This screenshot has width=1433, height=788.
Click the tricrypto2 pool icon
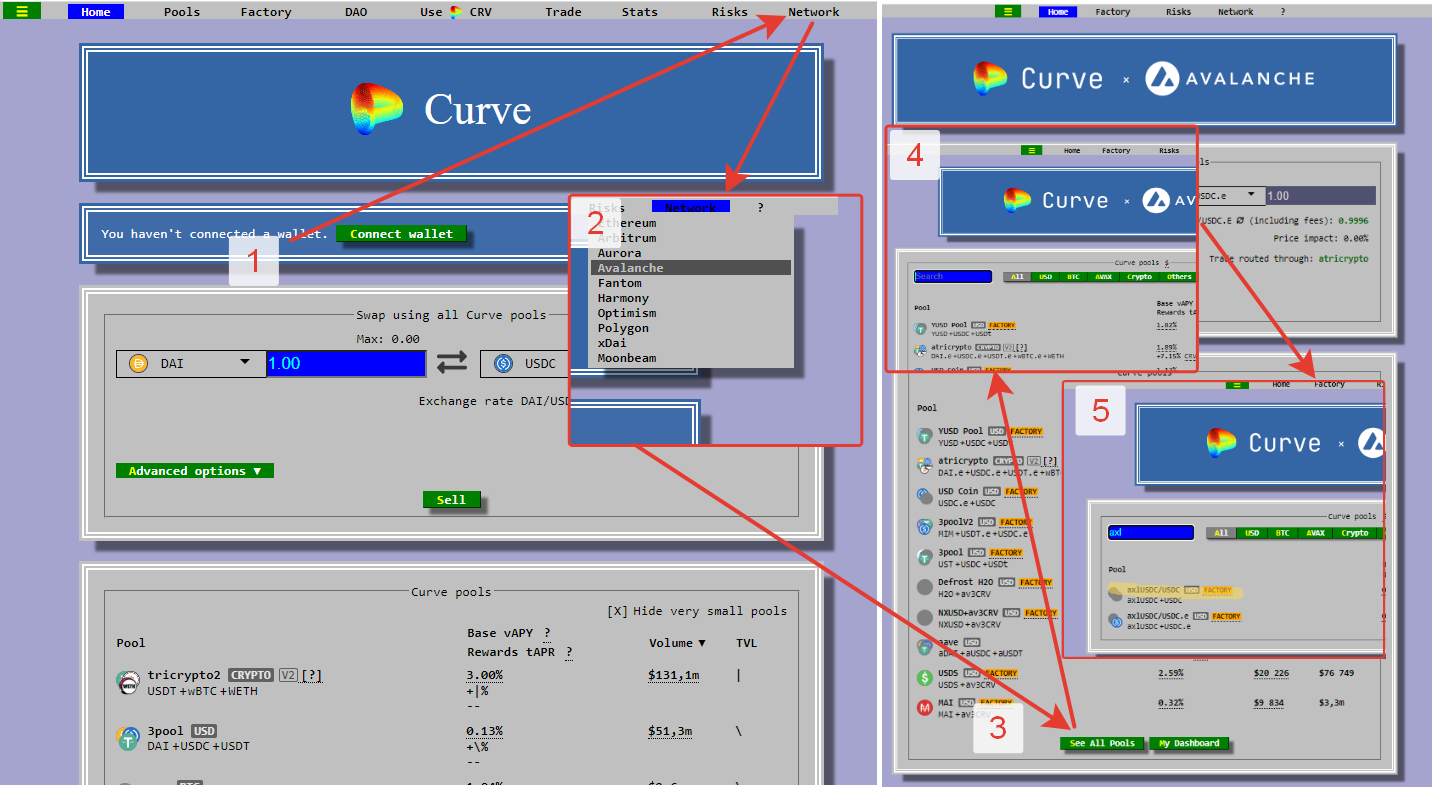(x=127, y=683)
